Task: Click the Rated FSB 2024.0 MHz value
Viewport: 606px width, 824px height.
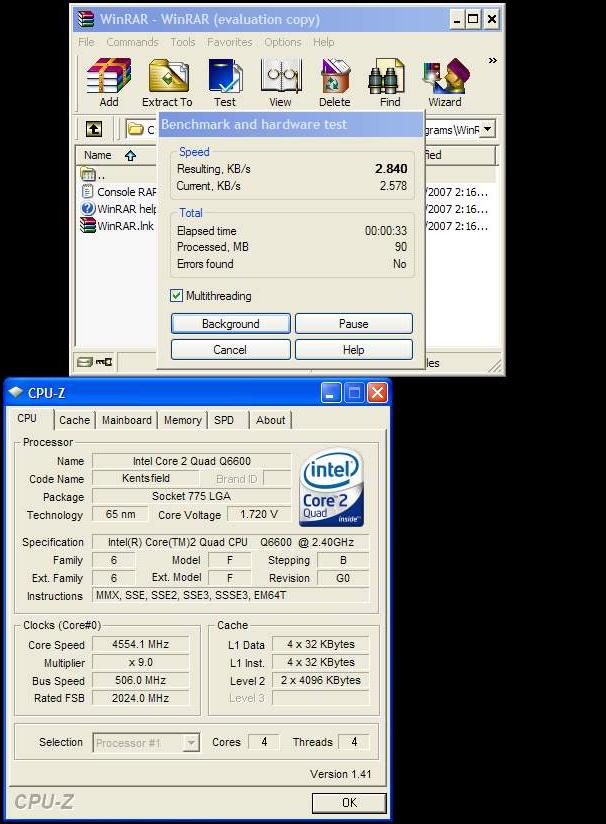Action: (x=140, y=698)
